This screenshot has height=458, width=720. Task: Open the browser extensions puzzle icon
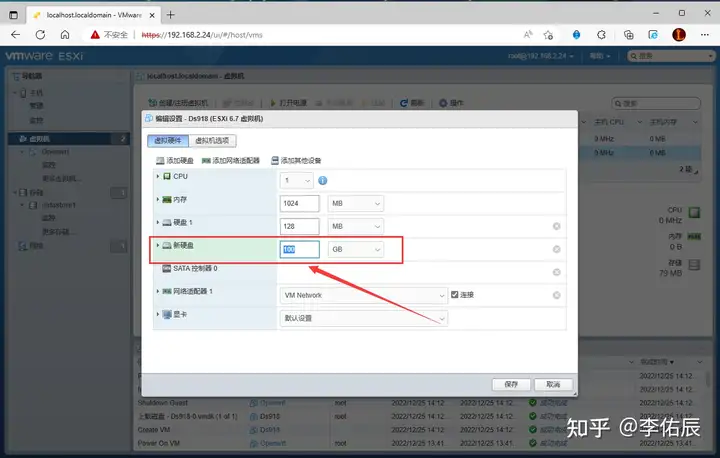[x=601, y=35]
